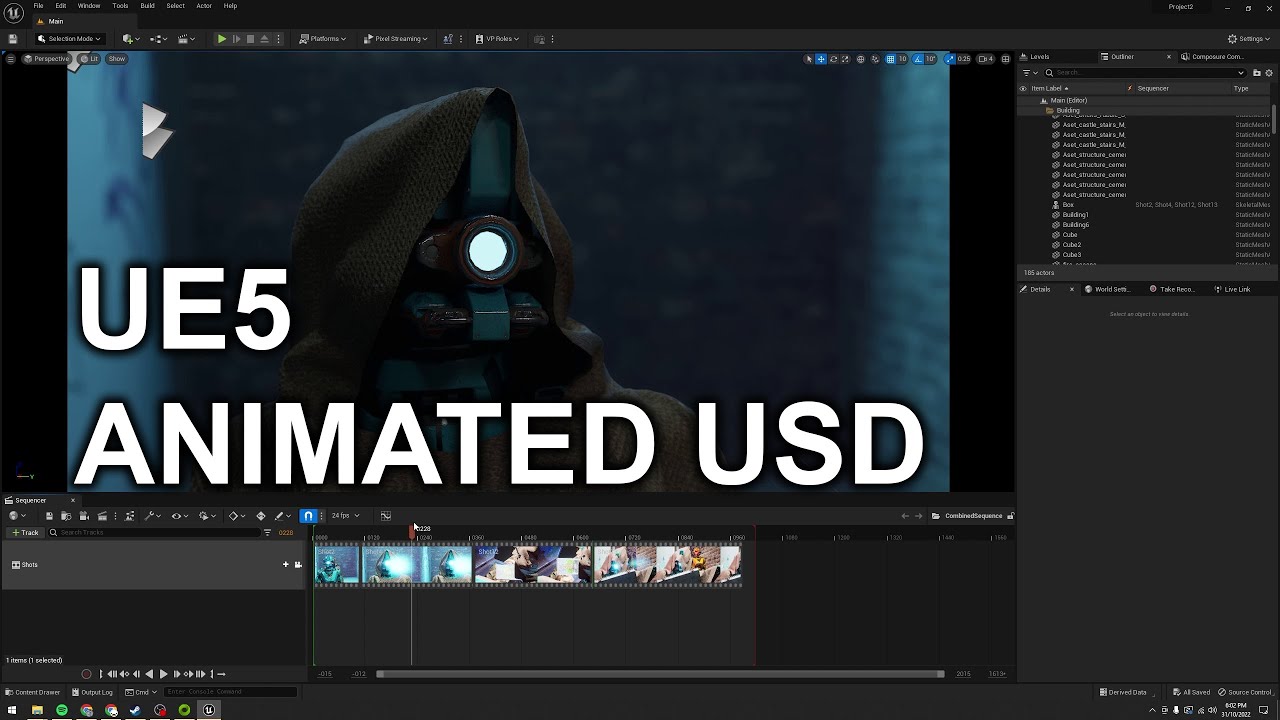The height and width of the screenshot is (720, 1280).
Task: Select Building1 in the Outliner
Action: pyautogui.click(x=1075, y=215)
